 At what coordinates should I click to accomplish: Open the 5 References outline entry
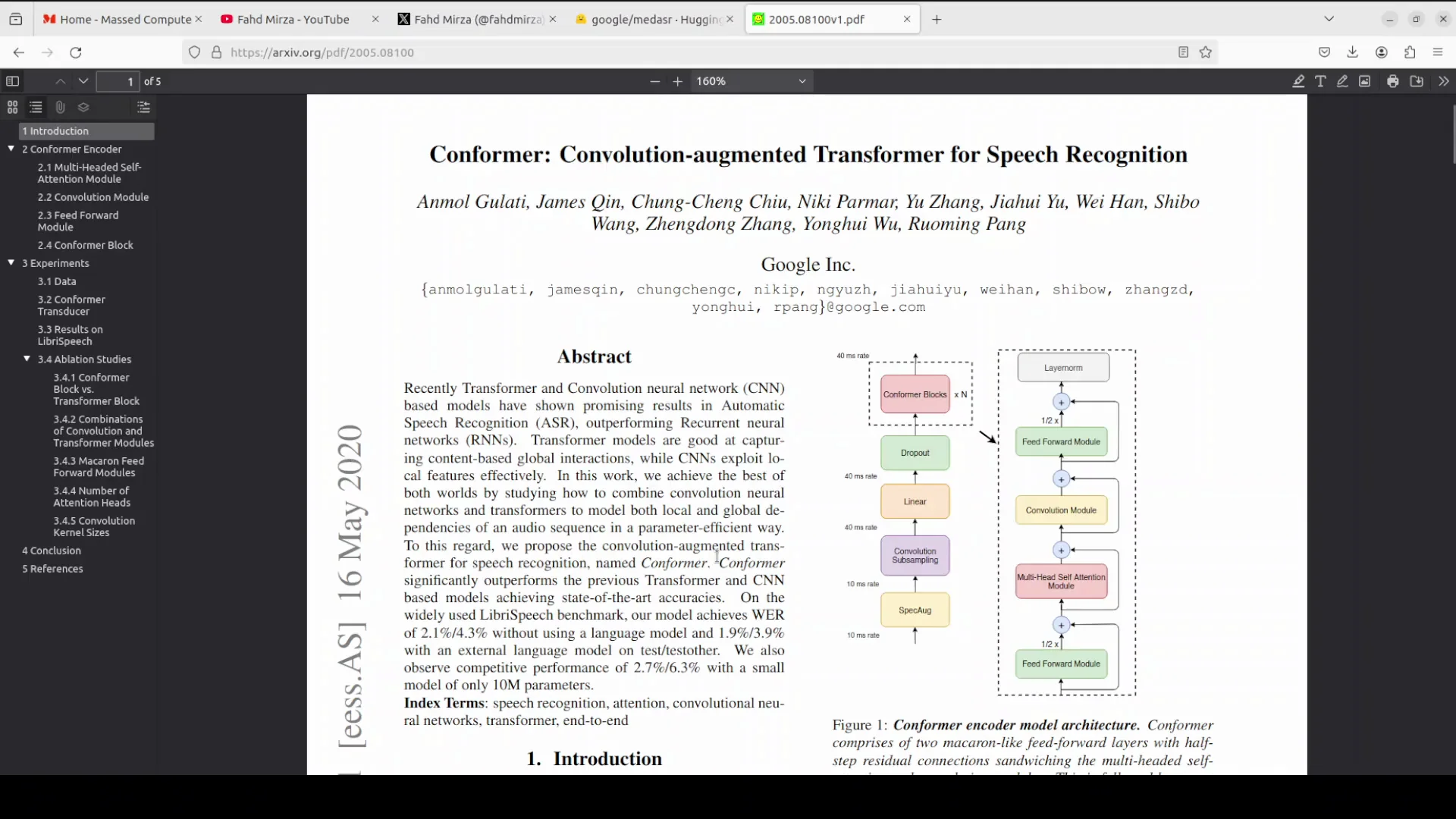(x=53, y=569)
